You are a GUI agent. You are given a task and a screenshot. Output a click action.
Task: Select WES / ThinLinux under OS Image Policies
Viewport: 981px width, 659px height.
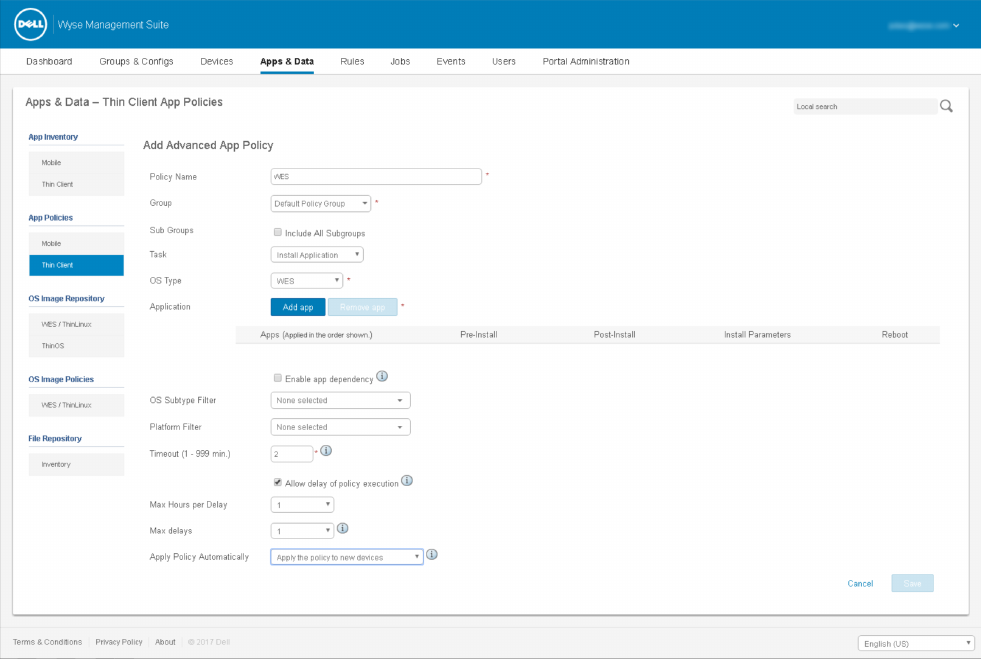(76, 405)
